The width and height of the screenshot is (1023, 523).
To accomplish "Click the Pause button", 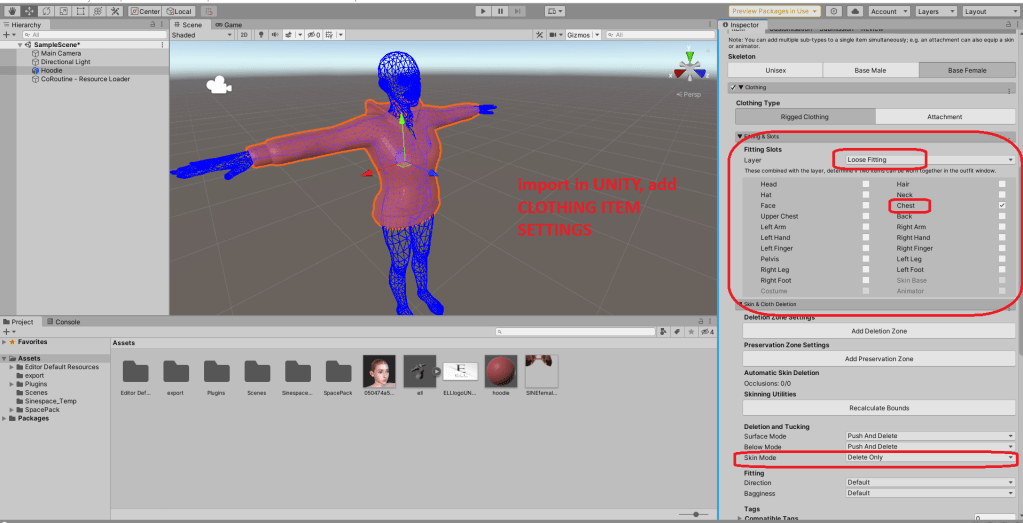I will coord(500,11).
